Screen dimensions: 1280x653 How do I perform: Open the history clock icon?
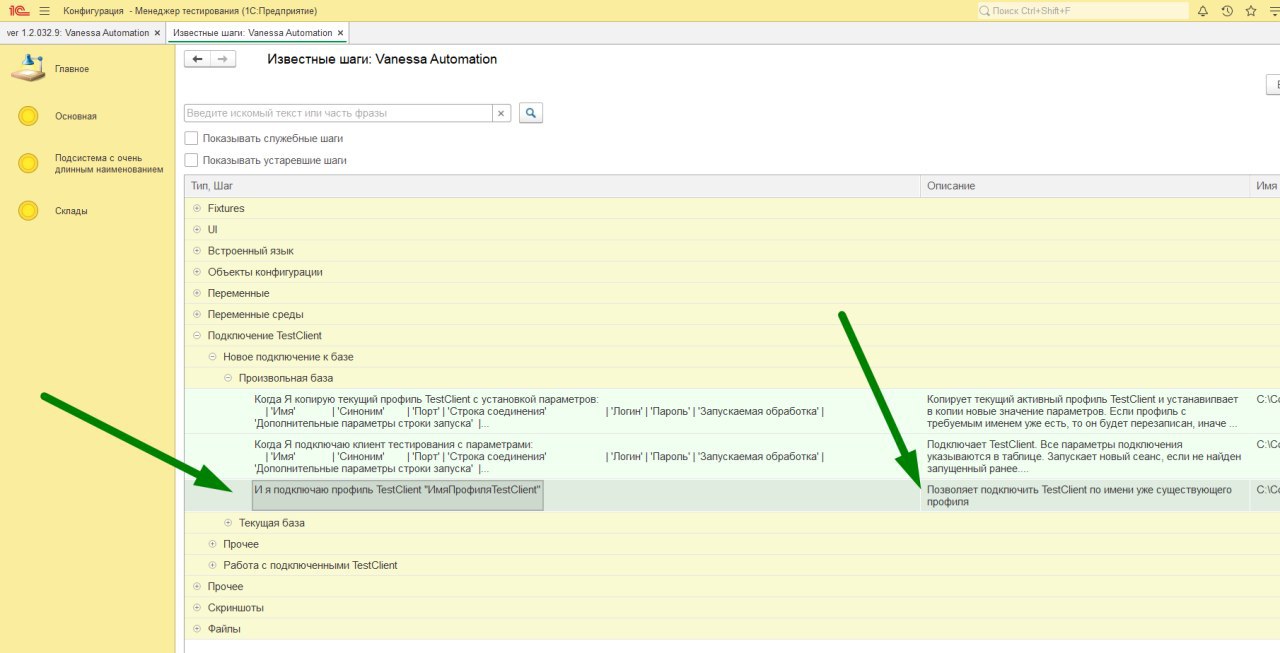click(x=1227, y=11)
